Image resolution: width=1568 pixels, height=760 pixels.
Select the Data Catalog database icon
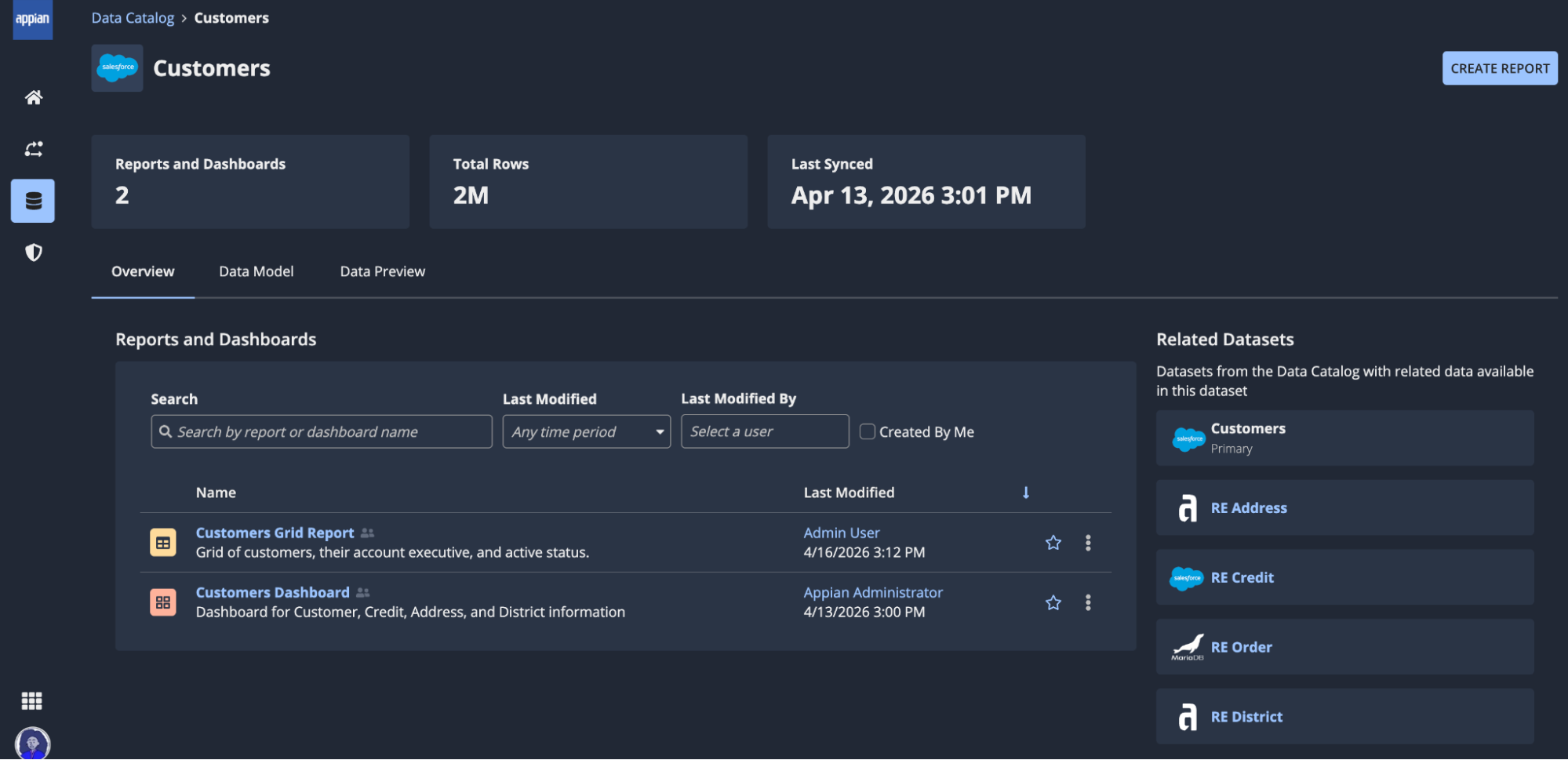coord(33,201)
